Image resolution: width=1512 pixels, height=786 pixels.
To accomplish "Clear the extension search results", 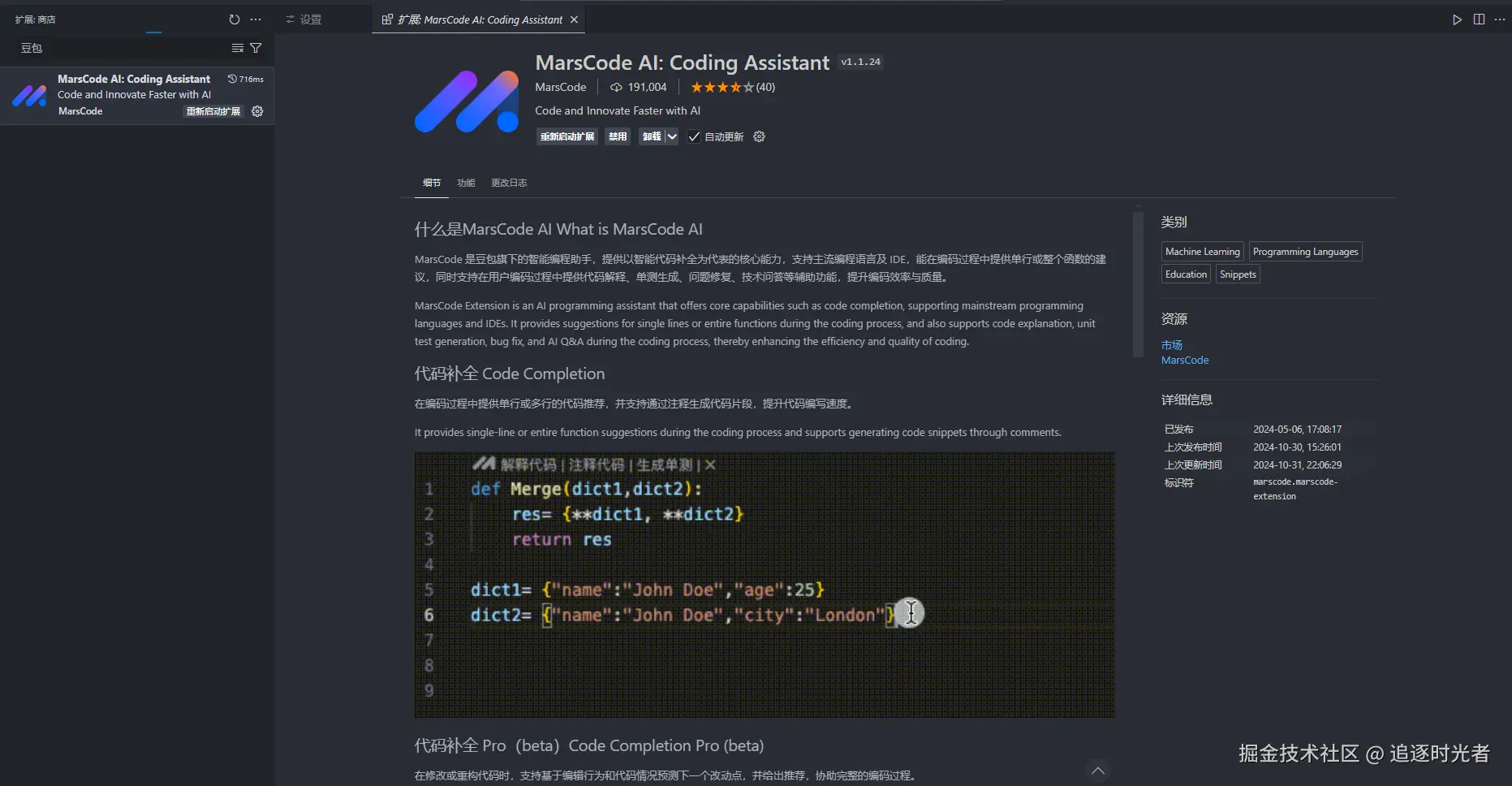I will (x=237, y=48).
